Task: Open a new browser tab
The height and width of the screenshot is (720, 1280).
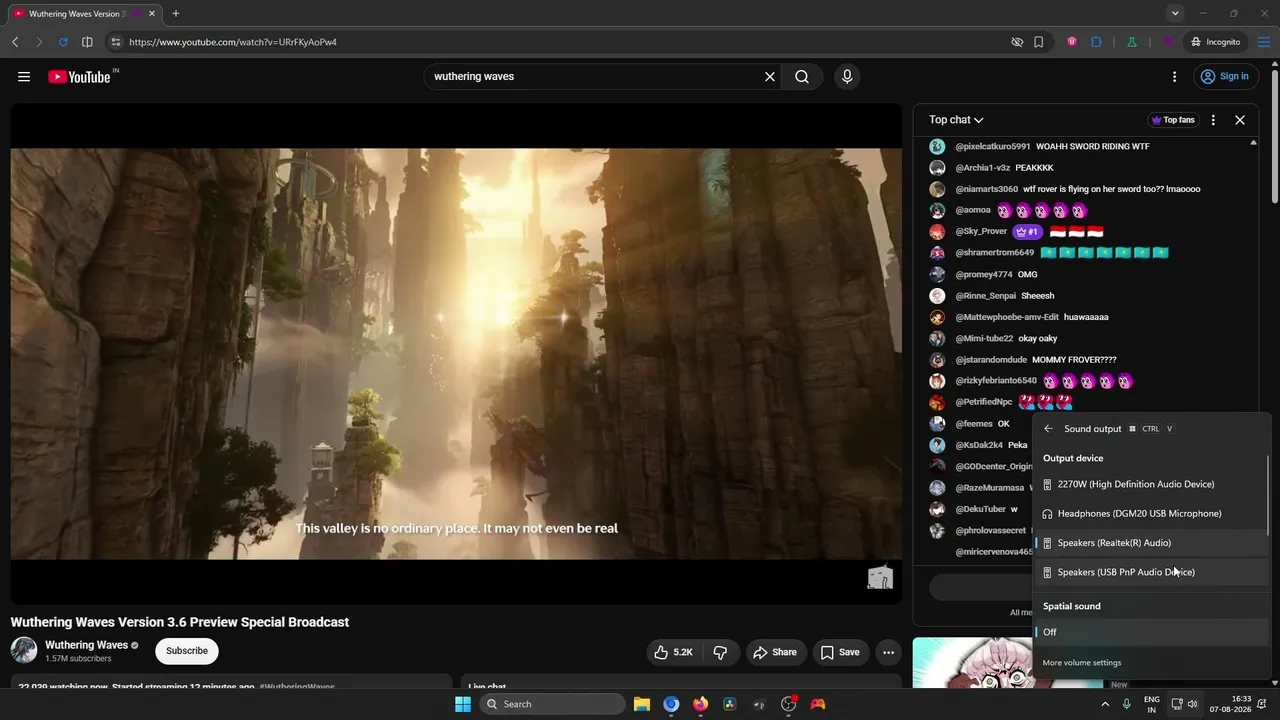Action: (x=176, y=14)
